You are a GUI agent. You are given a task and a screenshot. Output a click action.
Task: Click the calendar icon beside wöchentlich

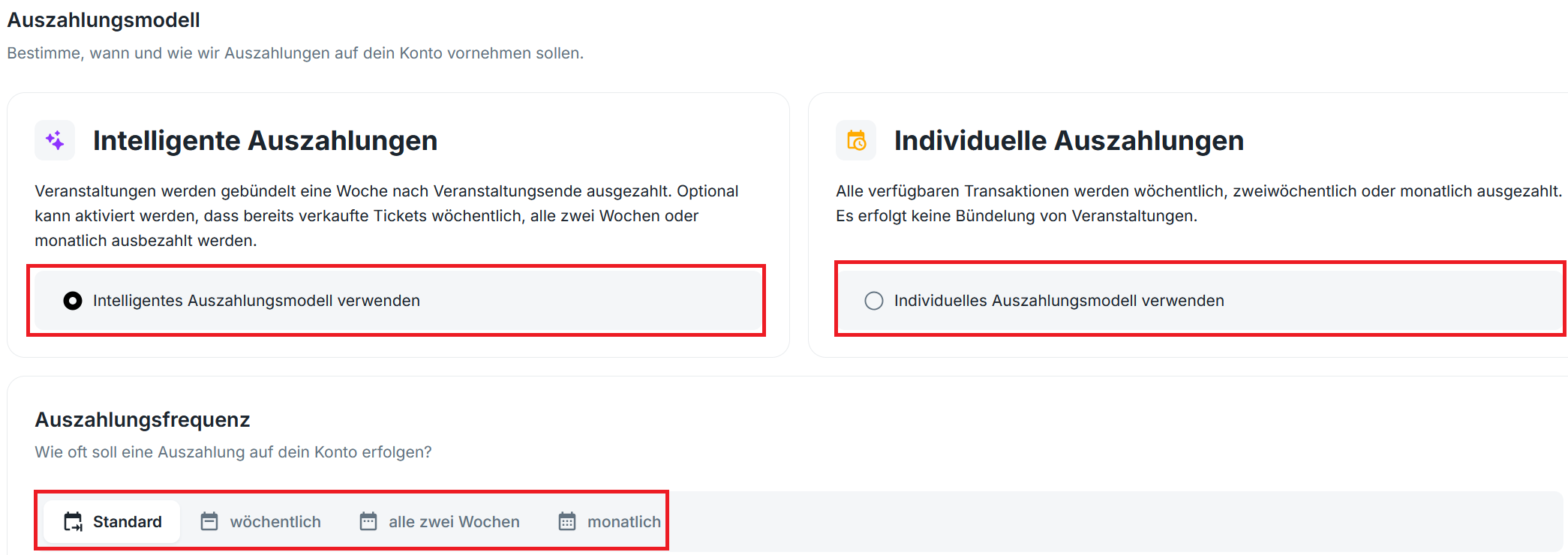point(209,521)
